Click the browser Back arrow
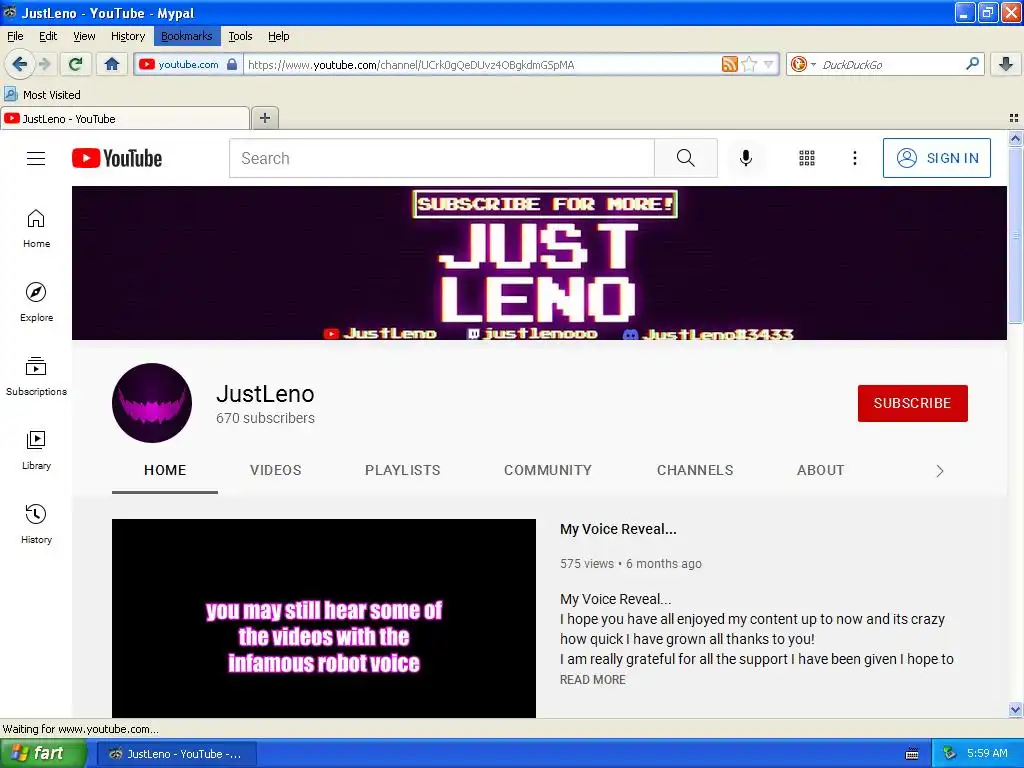Viewport: 1024px width, 768px height. click(20, 64)
